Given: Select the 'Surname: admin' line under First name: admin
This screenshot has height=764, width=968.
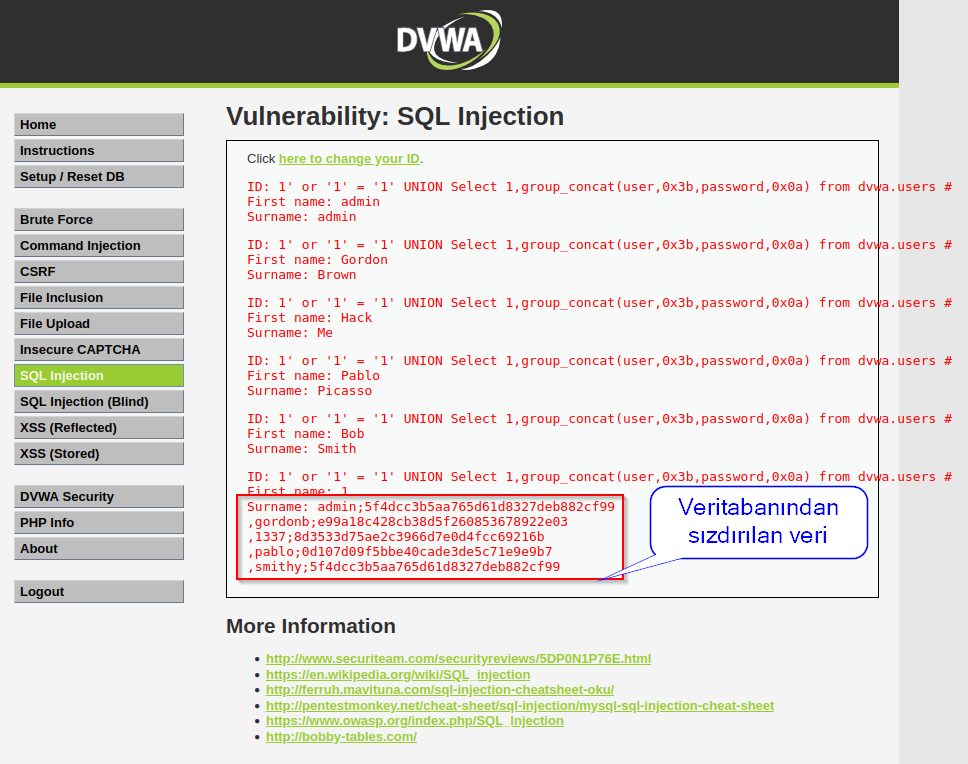Looking at the screenshot, I should click(301, 217).
